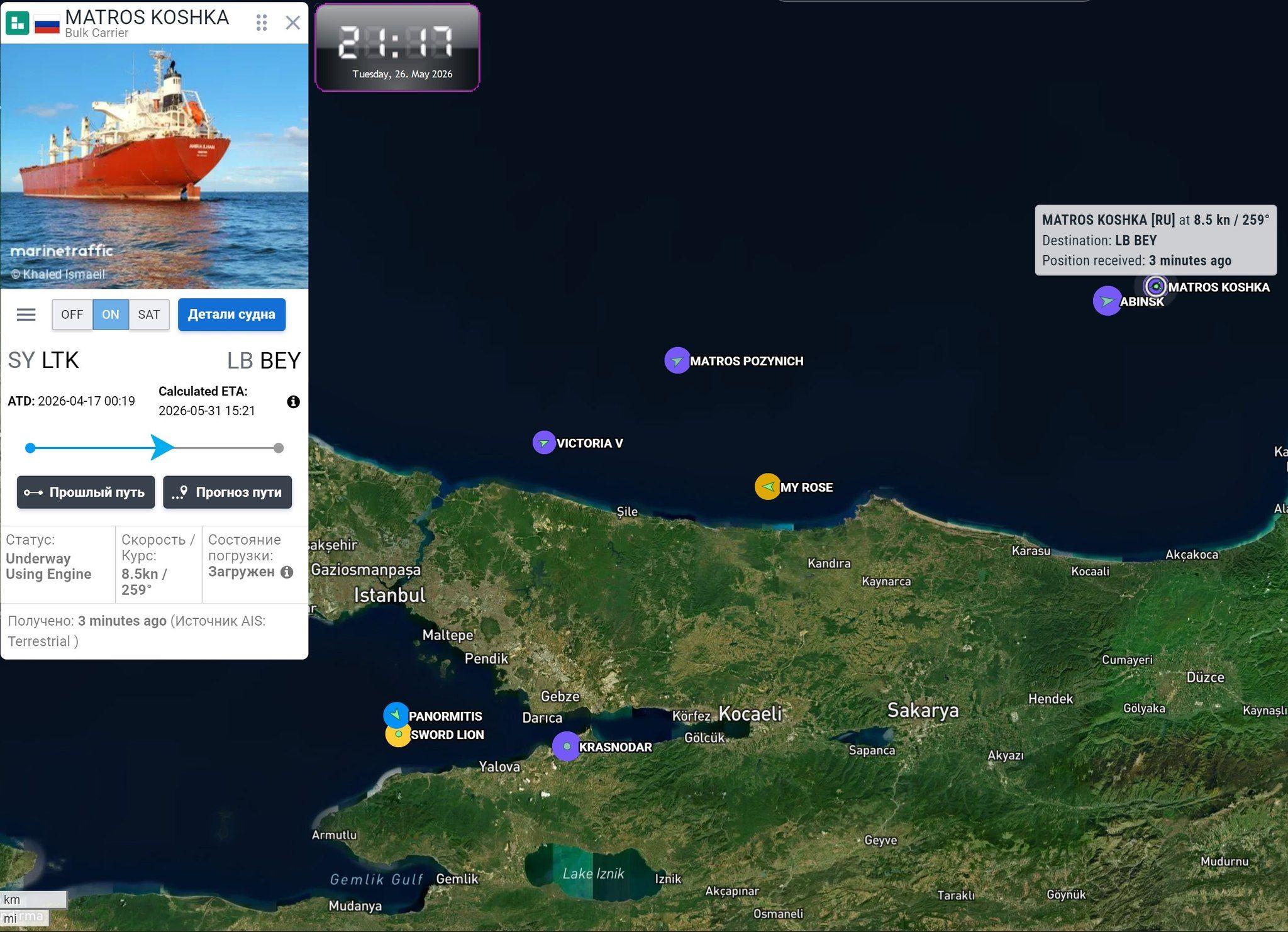The width and height of the screenshot is (1288, 932).
Task: Show route forecast with Прогноз пути
Action: [227, 492]
